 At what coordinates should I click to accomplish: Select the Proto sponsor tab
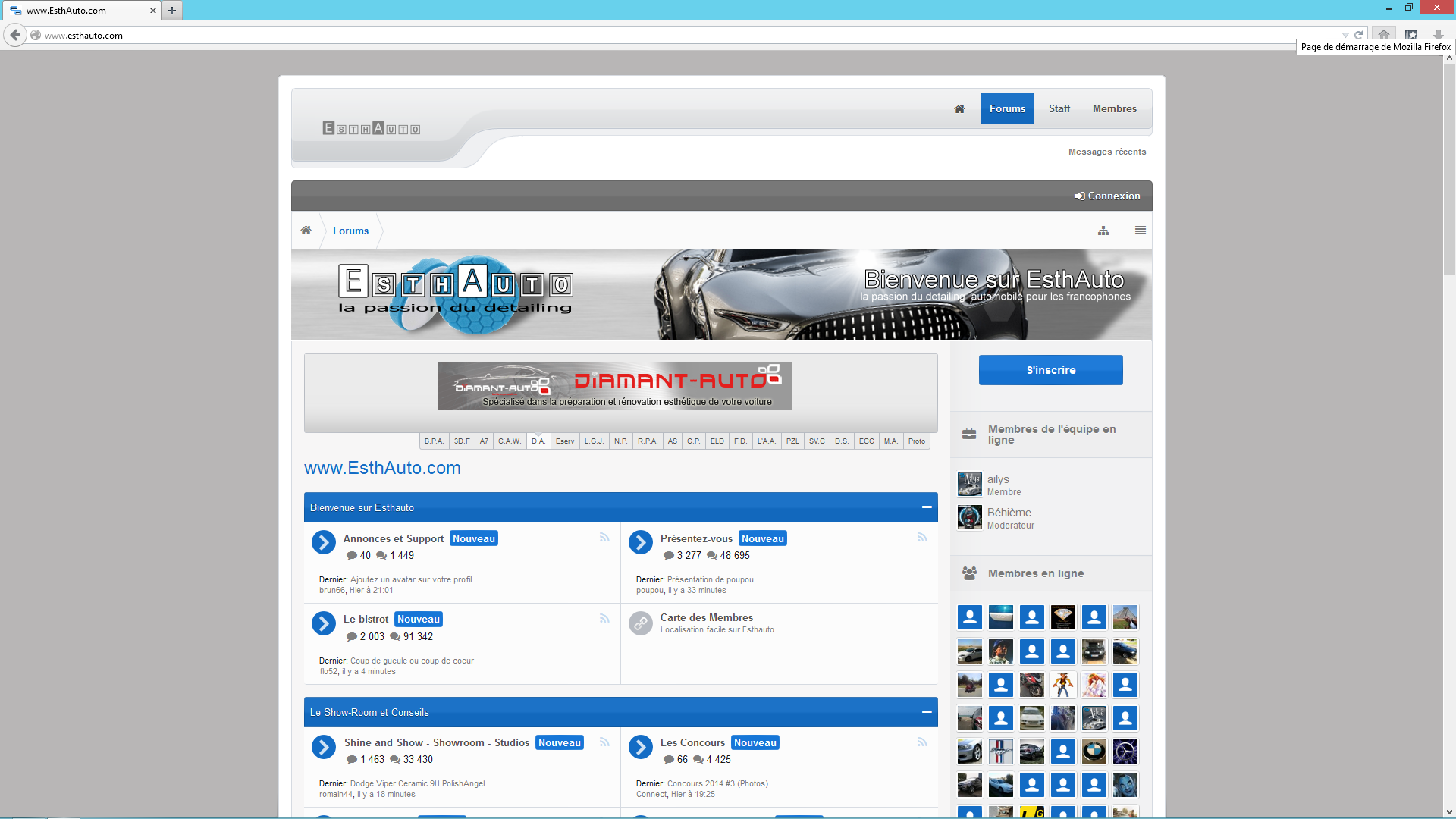(917, 441)
